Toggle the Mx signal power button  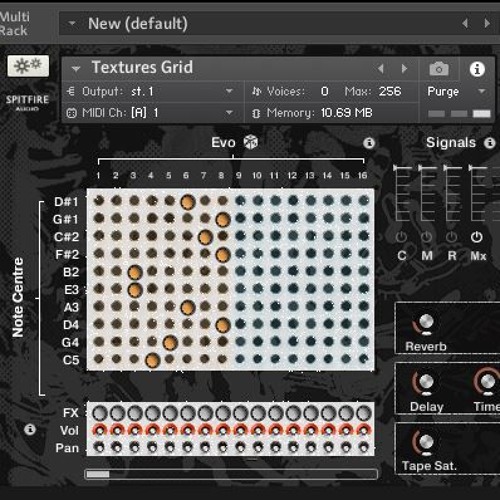[x=477, y=237]
